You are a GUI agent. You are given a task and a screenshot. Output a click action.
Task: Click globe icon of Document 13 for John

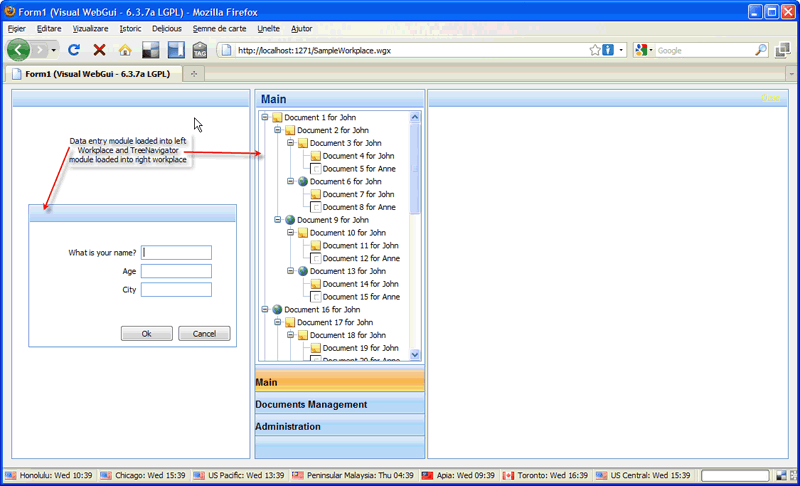(x=303, y=271)
